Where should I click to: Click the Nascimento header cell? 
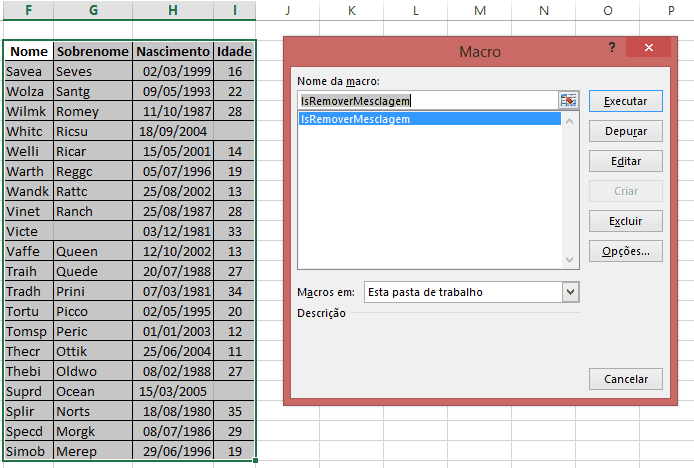[x=173, y=51]
